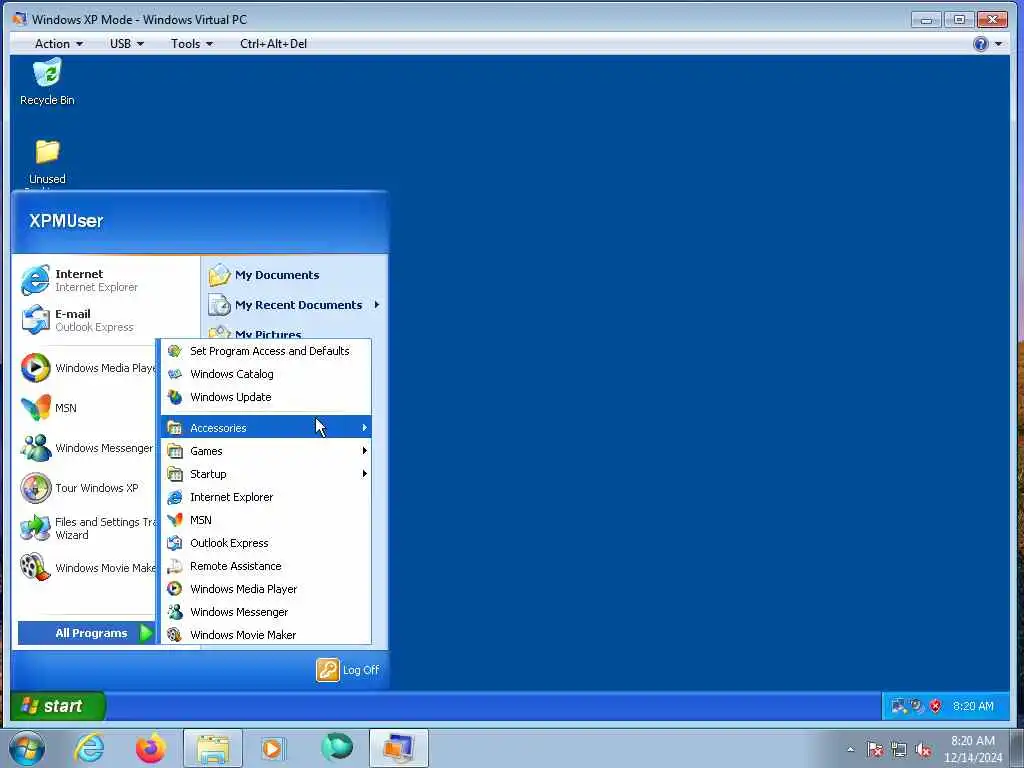Choose Windows Messenger in programs list
Screen dimensions: 1024x768
(x=266, y=612)
